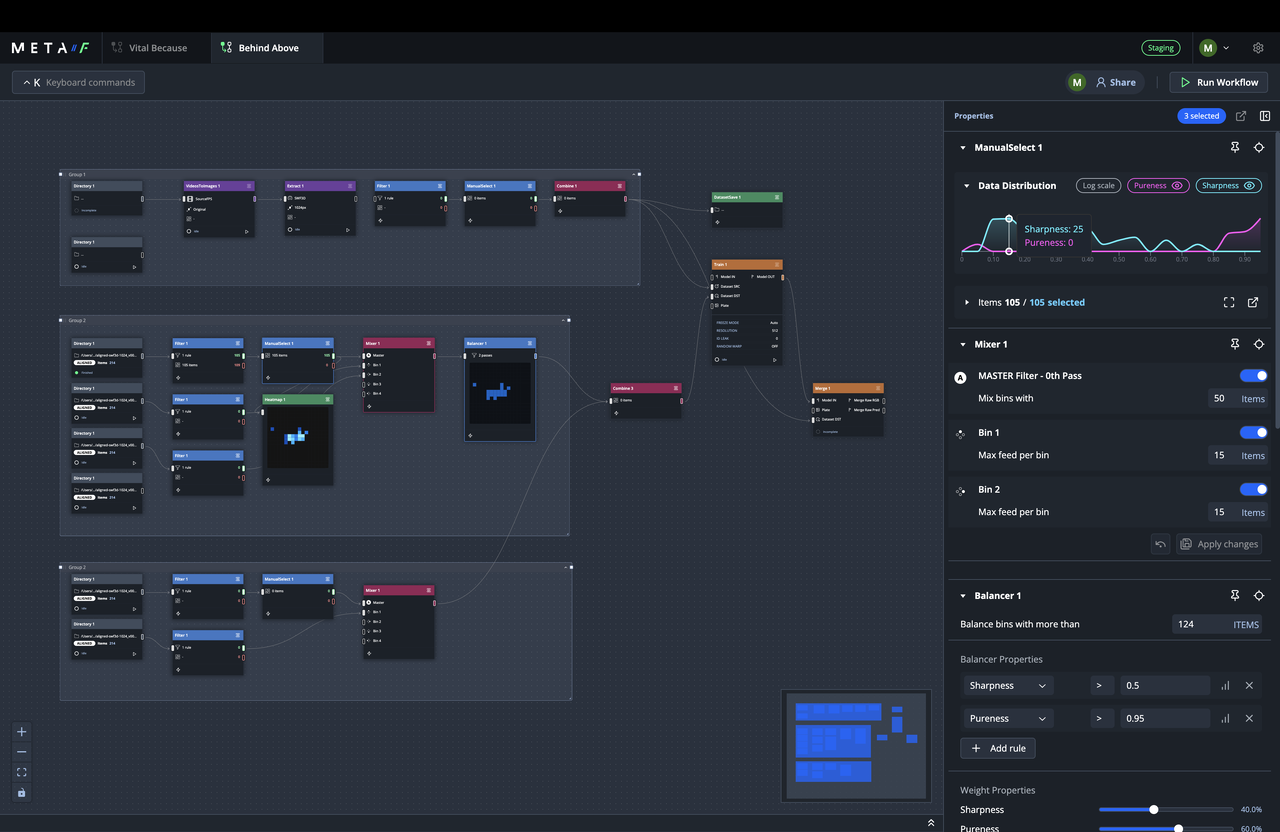Open Items list in external view
Screen dimensions: 1280x832
point(1253,302)
